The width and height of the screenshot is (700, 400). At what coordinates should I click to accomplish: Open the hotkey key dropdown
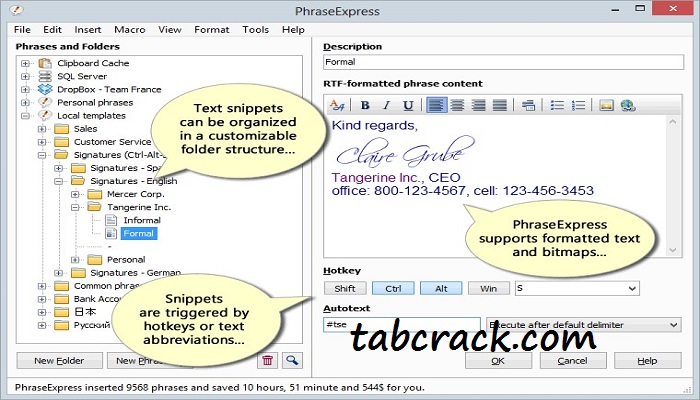(x=632, y=288)
